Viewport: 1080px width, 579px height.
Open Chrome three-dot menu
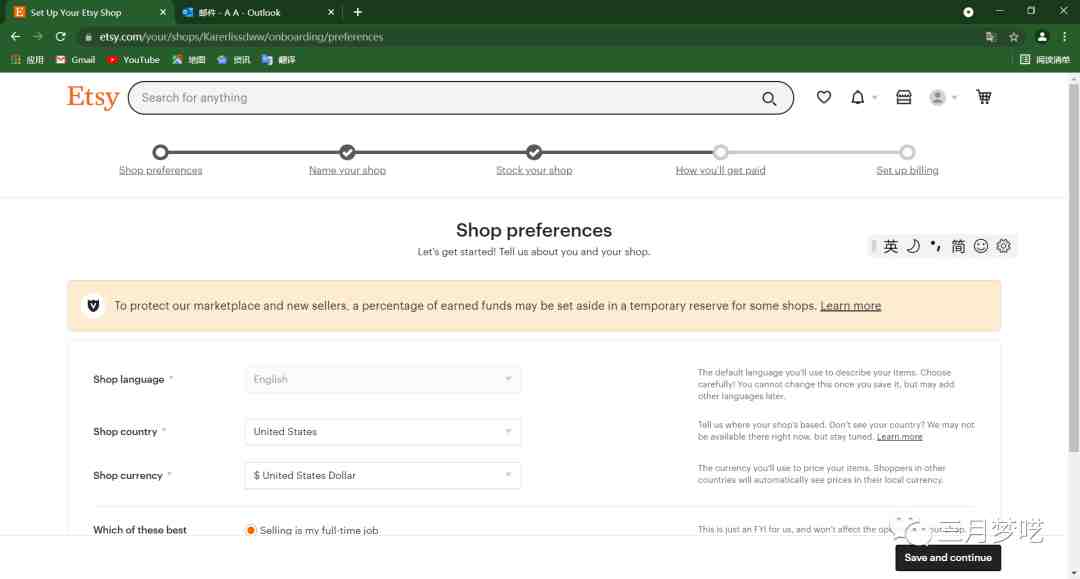point(1065,37)
